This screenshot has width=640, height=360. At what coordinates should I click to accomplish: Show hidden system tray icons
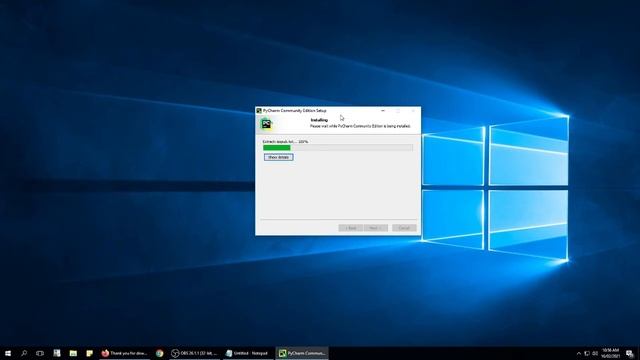click(578, 353)
